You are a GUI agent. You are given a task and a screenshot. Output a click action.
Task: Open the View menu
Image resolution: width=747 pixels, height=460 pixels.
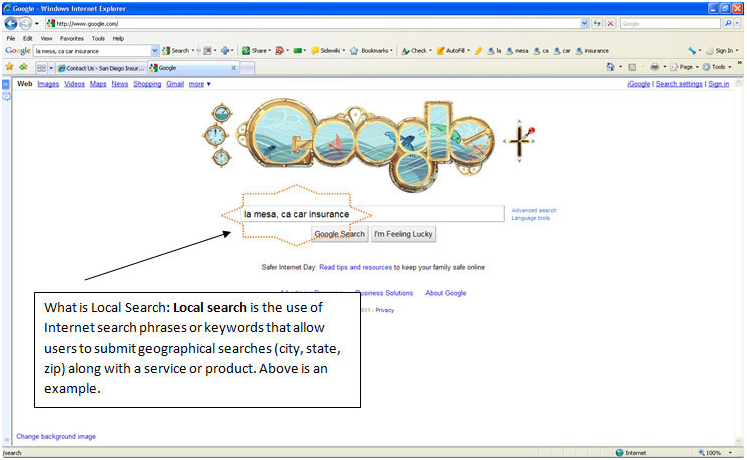pos(46,39)
